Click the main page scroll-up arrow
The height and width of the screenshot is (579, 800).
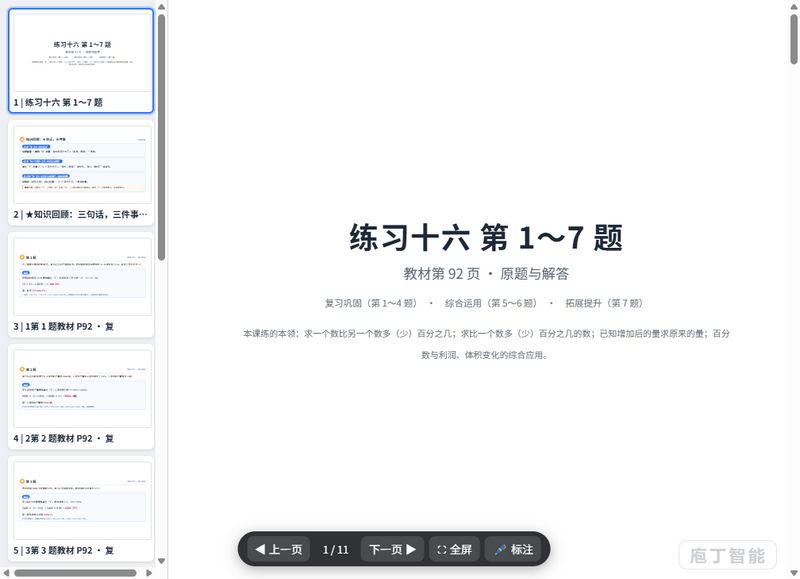click(x=794, y=7)
